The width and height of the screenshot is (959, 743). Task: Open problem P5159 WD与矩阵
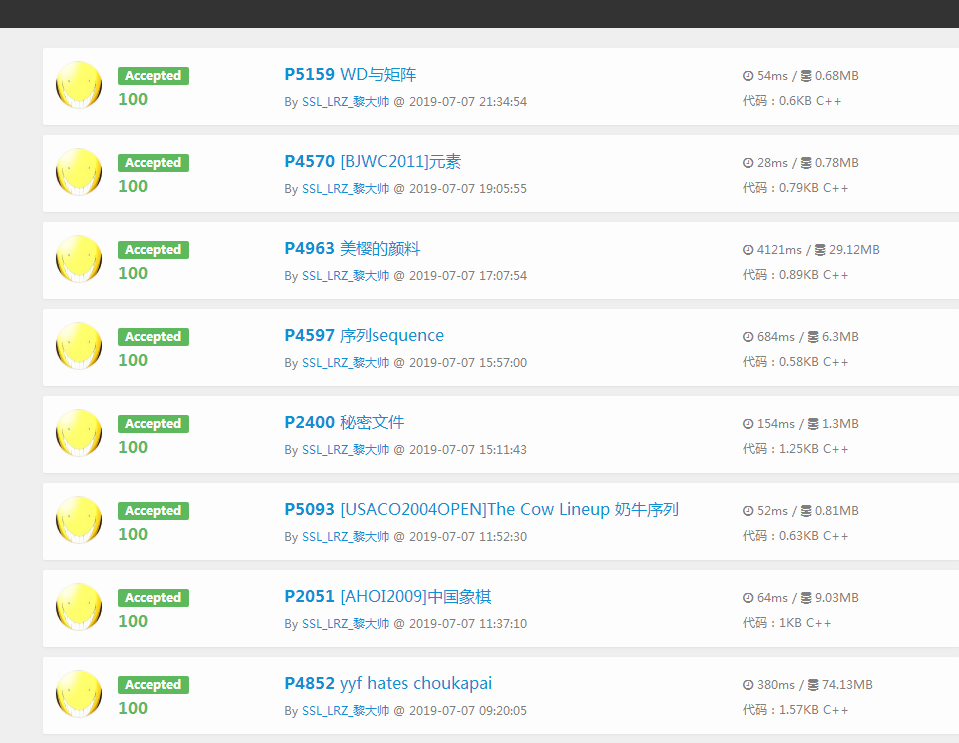click(x=350, y=75)
